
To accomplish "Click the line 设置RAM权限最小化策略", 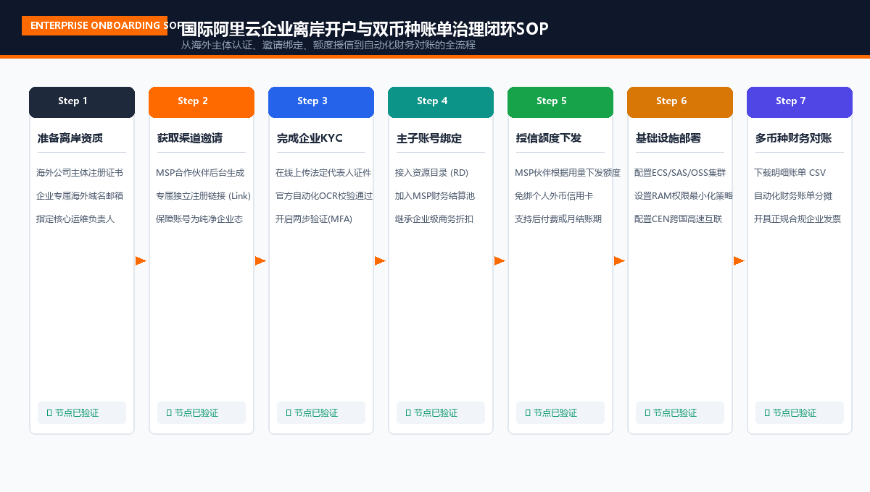I will coord(683,196).
